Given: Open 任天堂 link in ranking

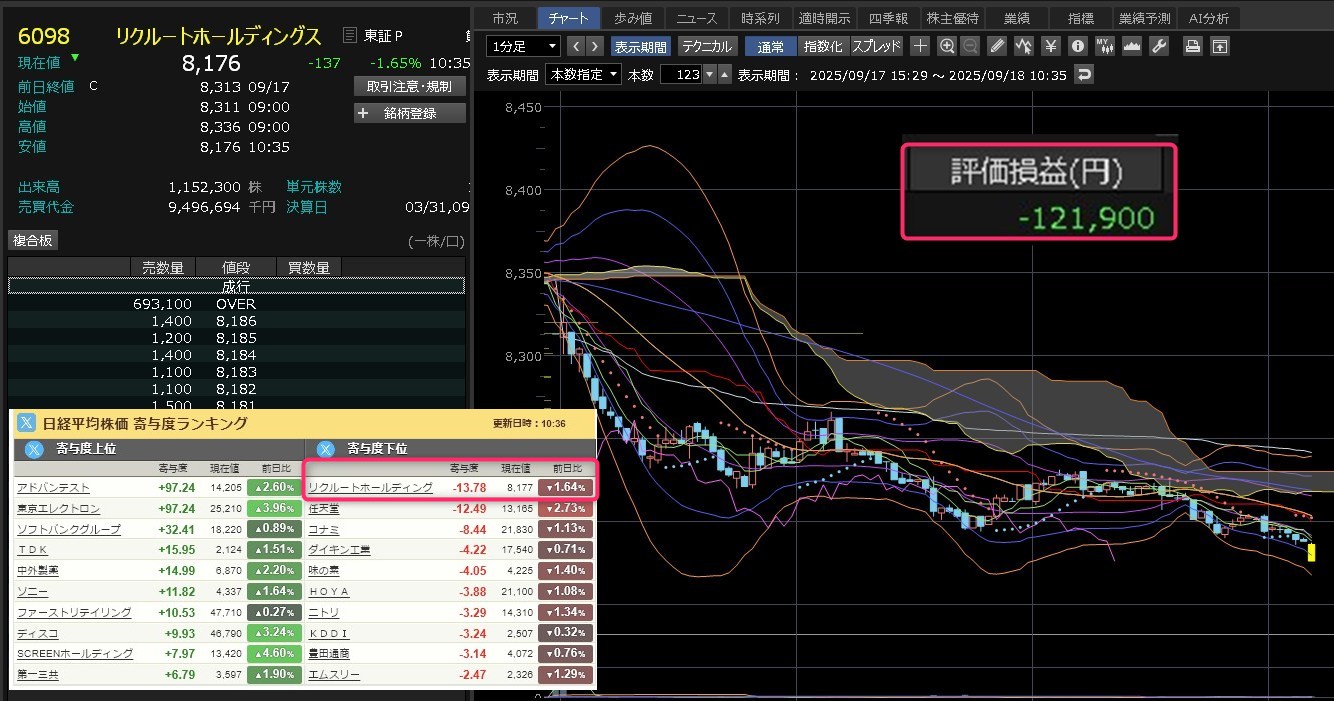Looking at the screenshot, I should (x=324, y=508).
